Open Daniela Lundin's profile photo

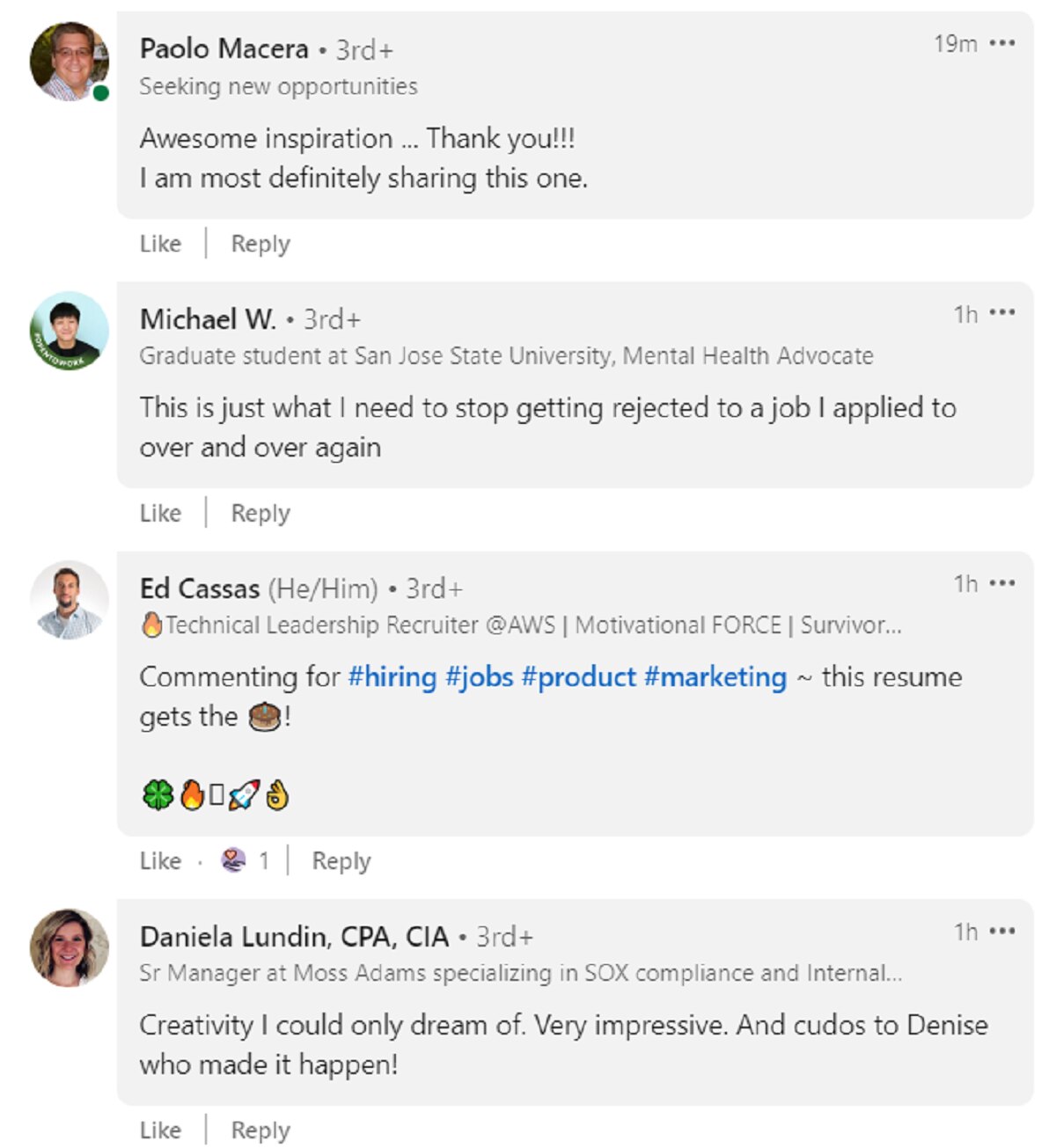69,947
